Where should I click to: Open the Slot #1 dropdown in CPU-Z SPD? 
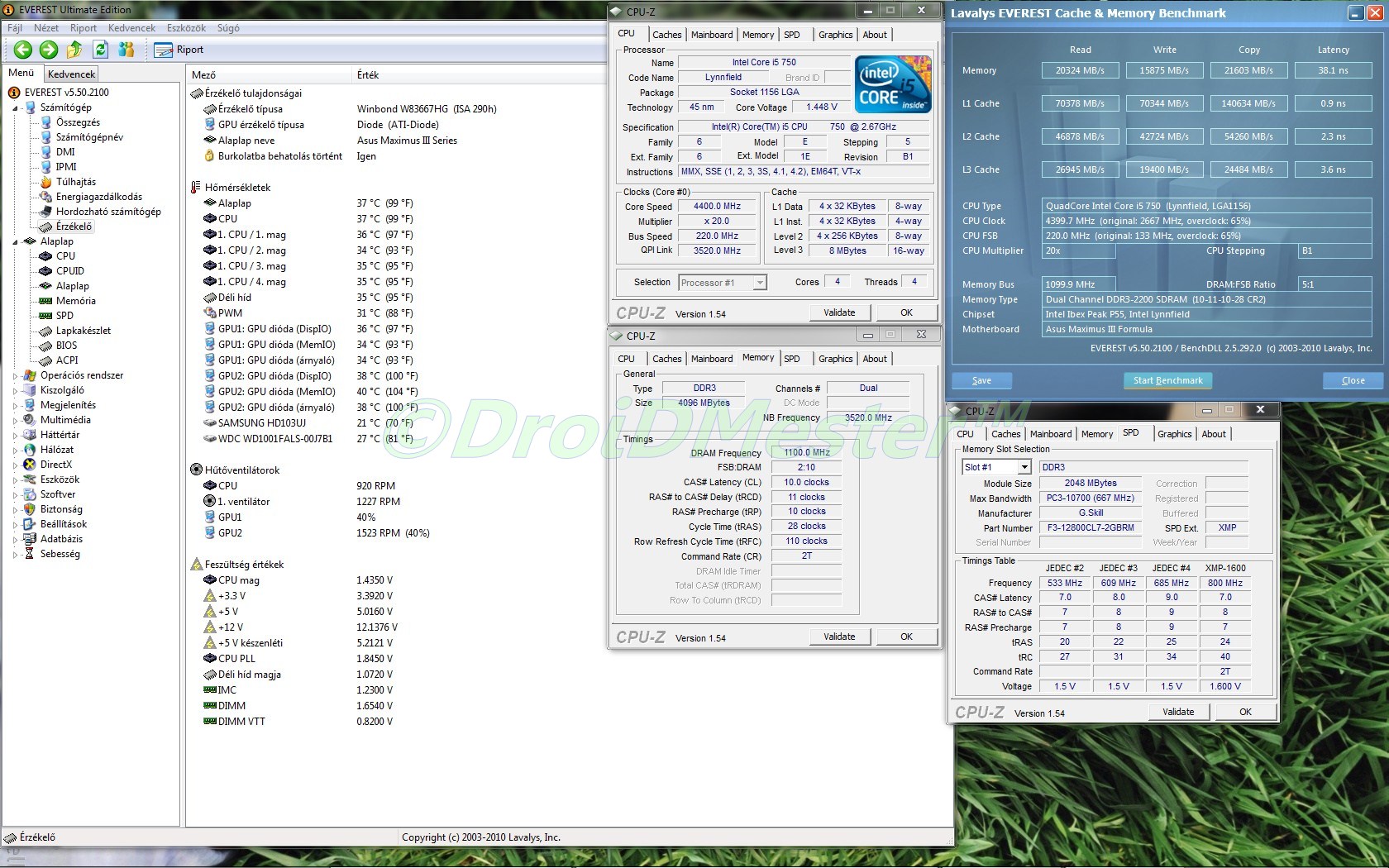[x=1024, y=467]
